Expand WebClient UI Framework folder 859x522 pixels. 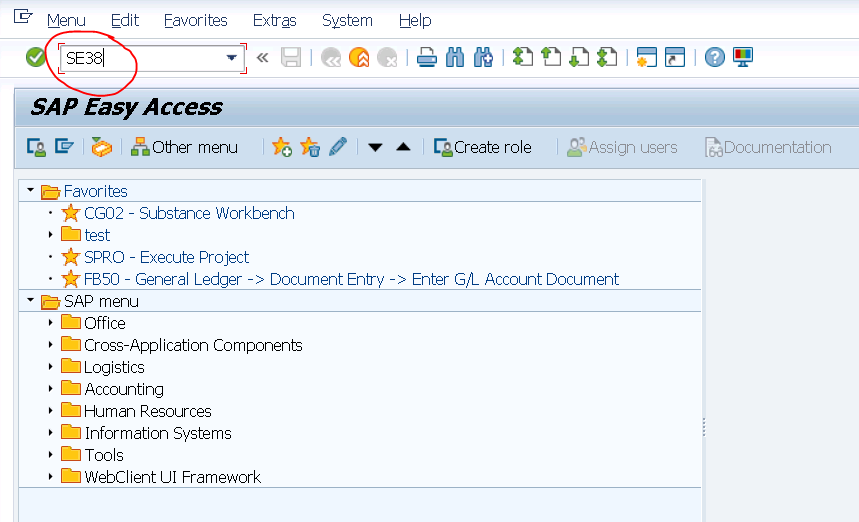click(50, 477)
